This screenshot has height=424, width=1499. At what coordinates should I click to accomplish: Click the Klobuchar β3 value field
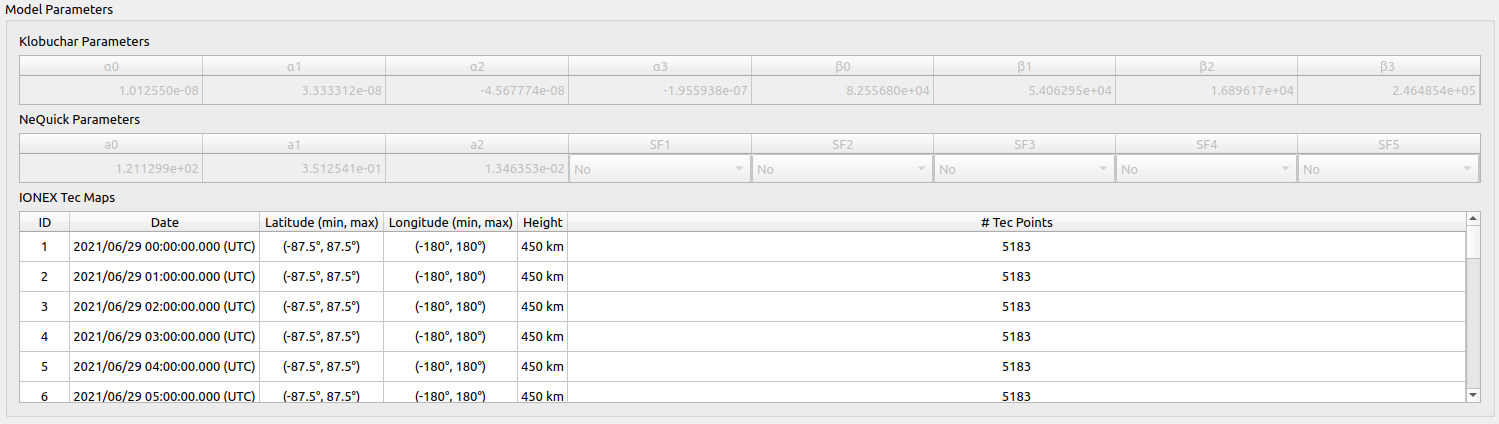(1389, 91)
